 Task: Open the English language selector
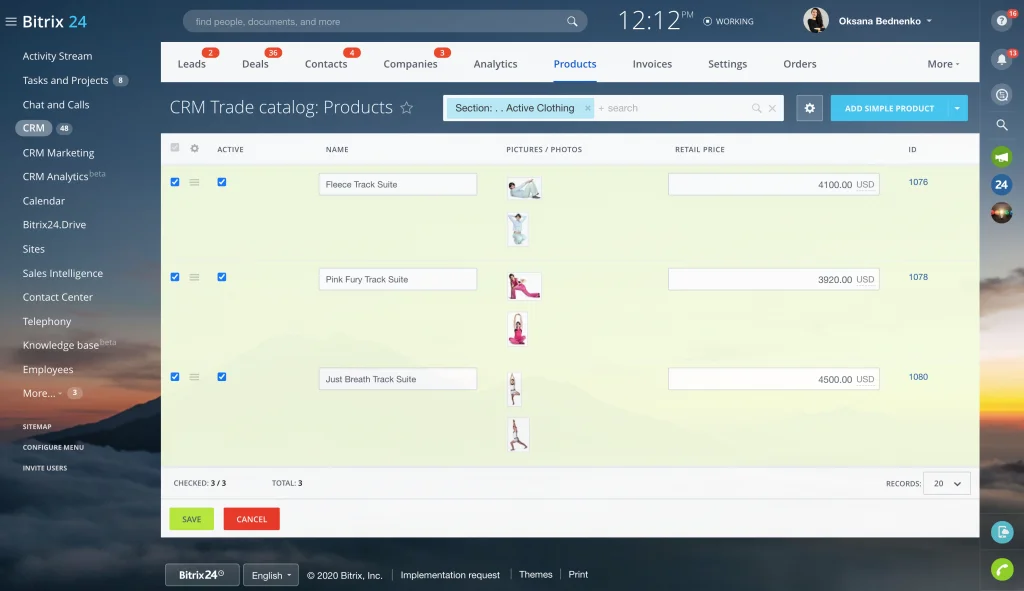(x=271, y=575)
